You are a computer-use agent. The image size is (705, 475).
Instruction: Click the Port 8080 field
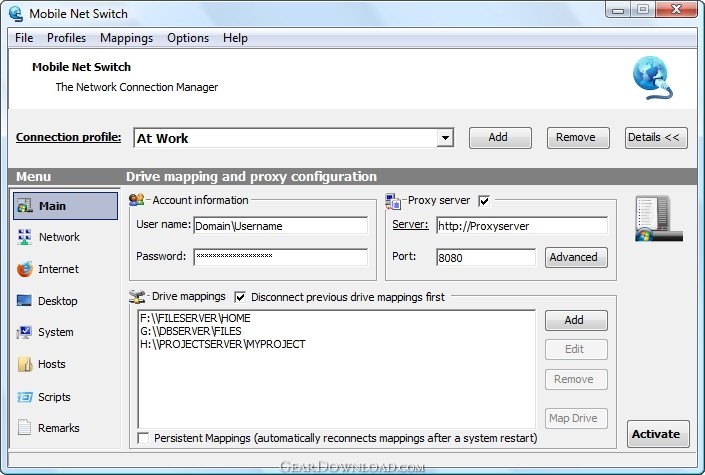(486, 257)
